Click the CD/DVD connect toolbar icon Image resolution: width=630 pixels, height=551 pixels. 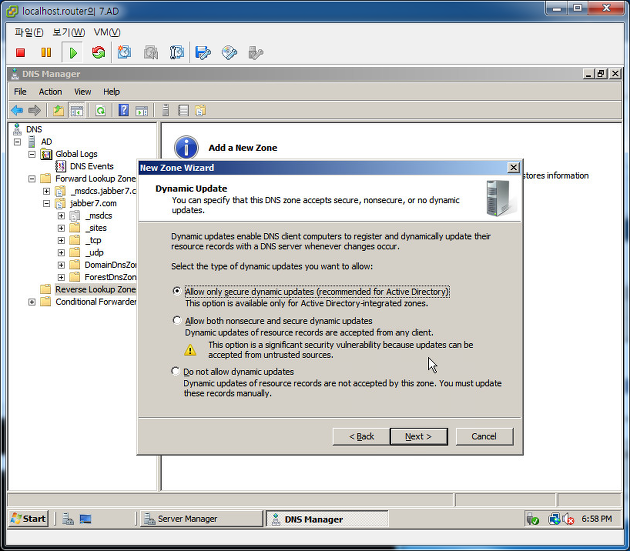click(229, 53)
